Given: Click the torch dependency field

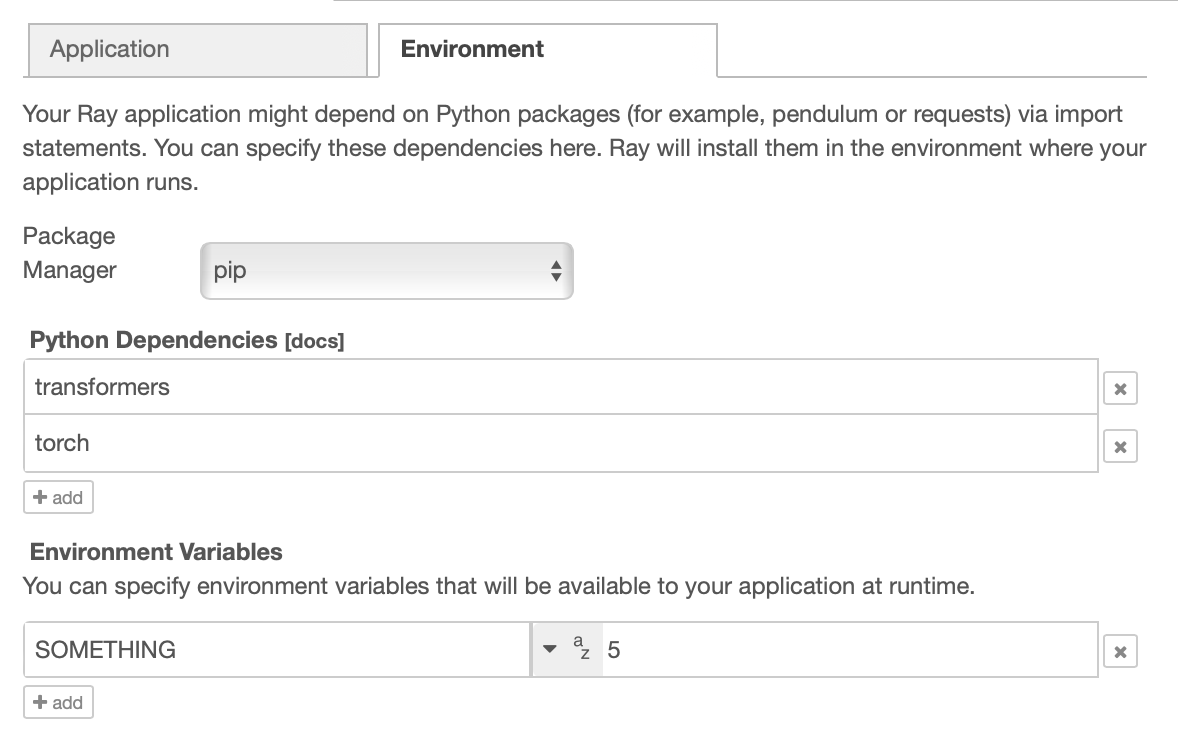Looking at the screenshot, I should point(560,443).
